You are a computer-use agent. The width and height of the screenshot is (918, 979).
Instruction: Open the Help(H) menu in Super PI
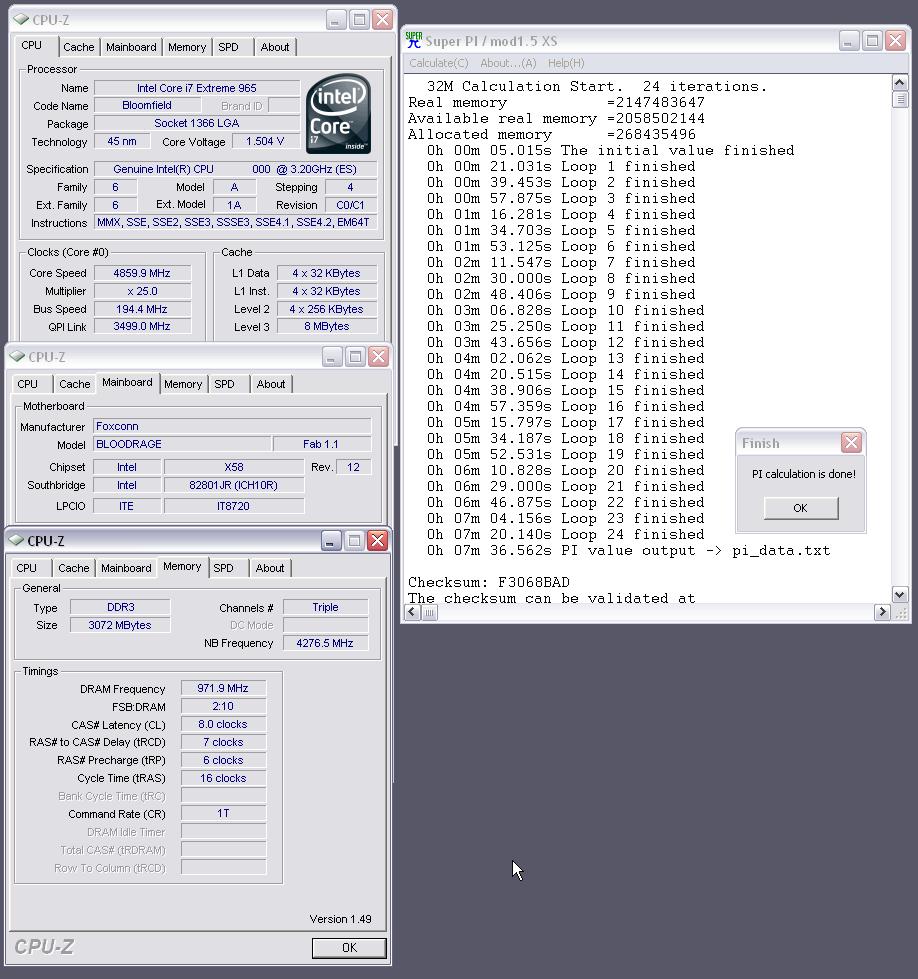click(x=566, y=63)
